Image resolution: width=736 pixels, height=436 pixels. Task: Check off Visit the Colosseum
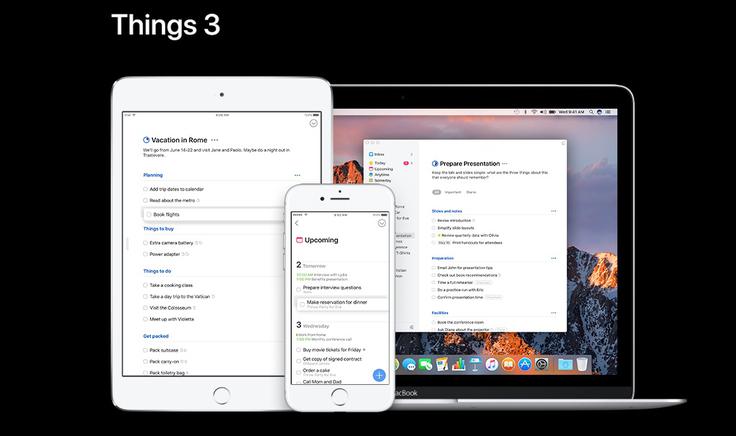click(x=145, y=308)
